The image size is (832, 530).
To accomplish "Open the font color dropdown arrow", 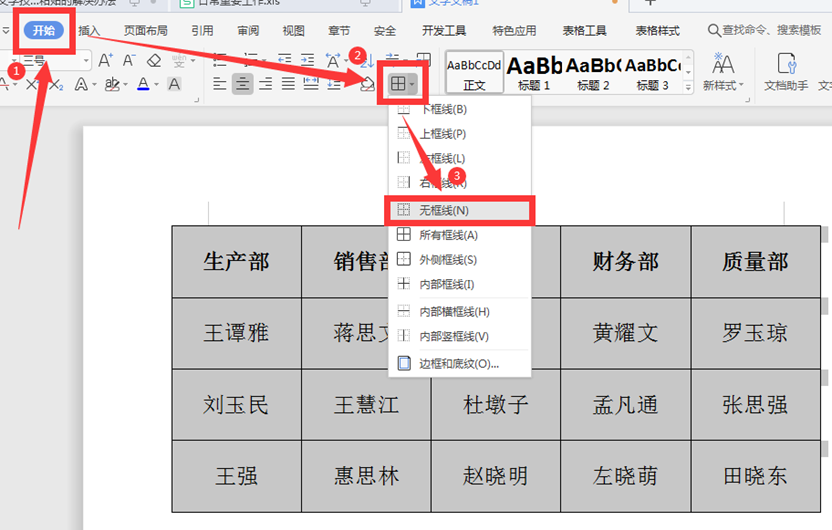I will point(157,84).
